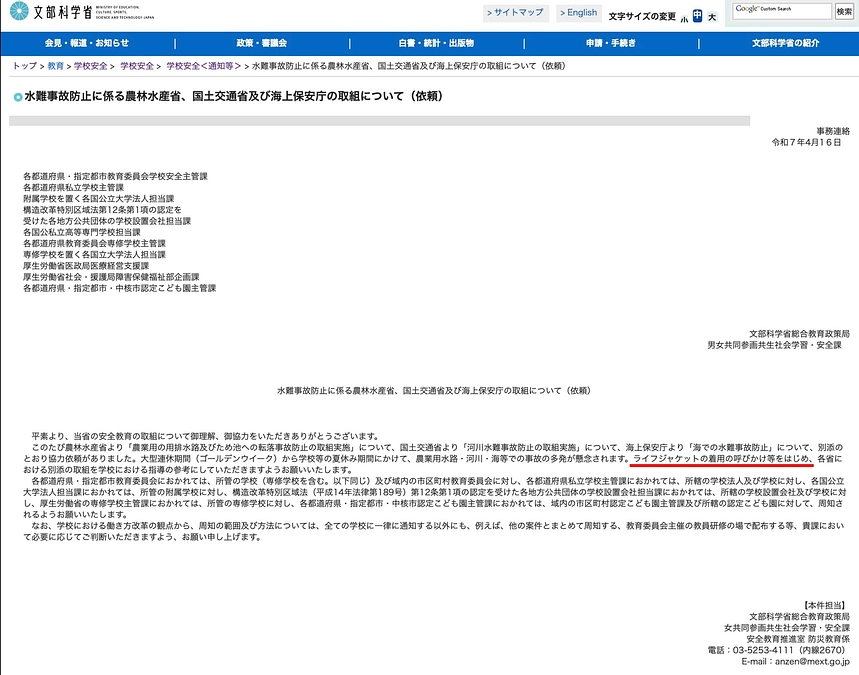This screenshot has width=859, height=675.
Task: Click the 検索 search button
Action: point(845,13)
